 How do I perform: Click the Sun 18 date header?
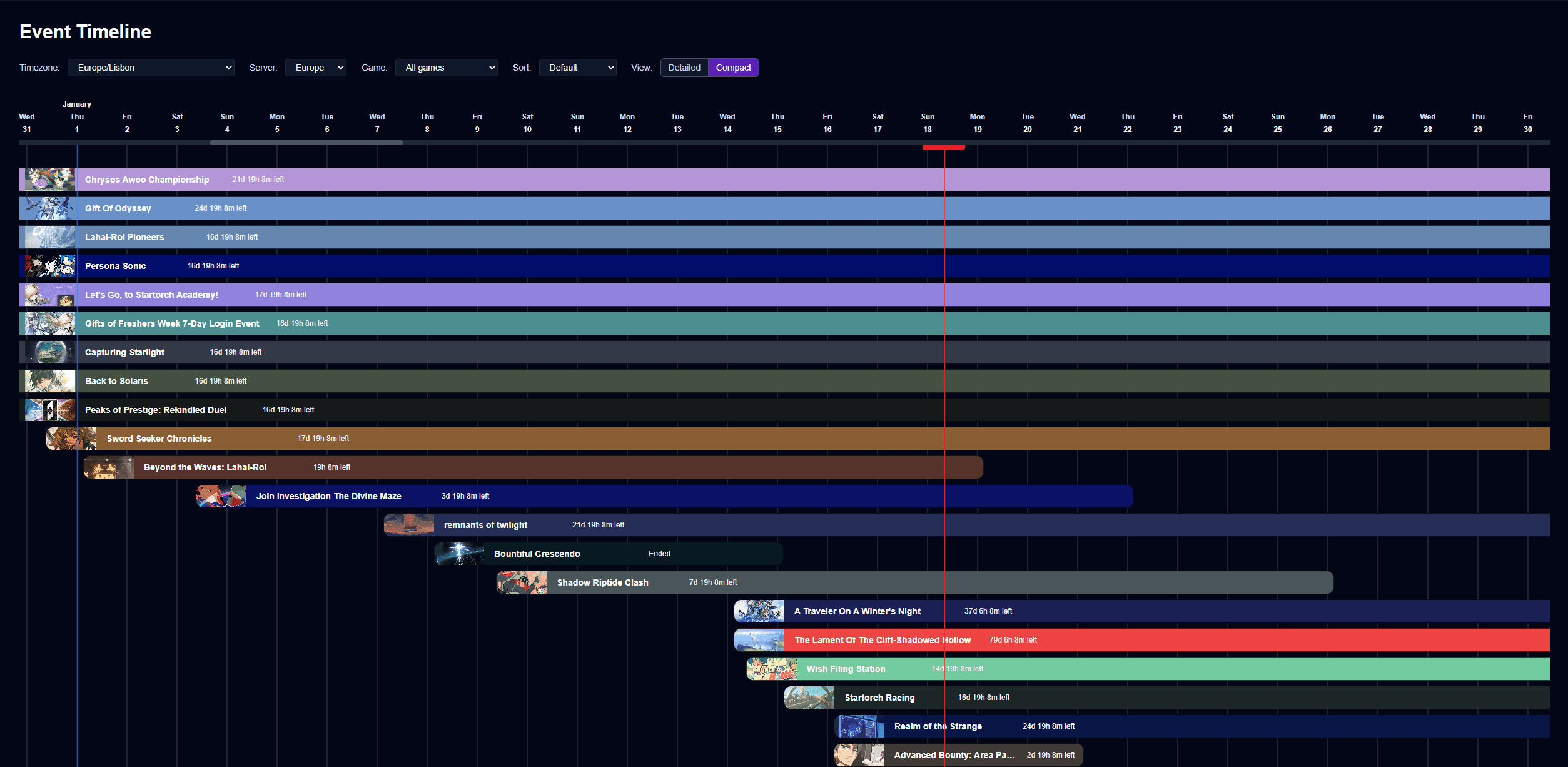928,123
